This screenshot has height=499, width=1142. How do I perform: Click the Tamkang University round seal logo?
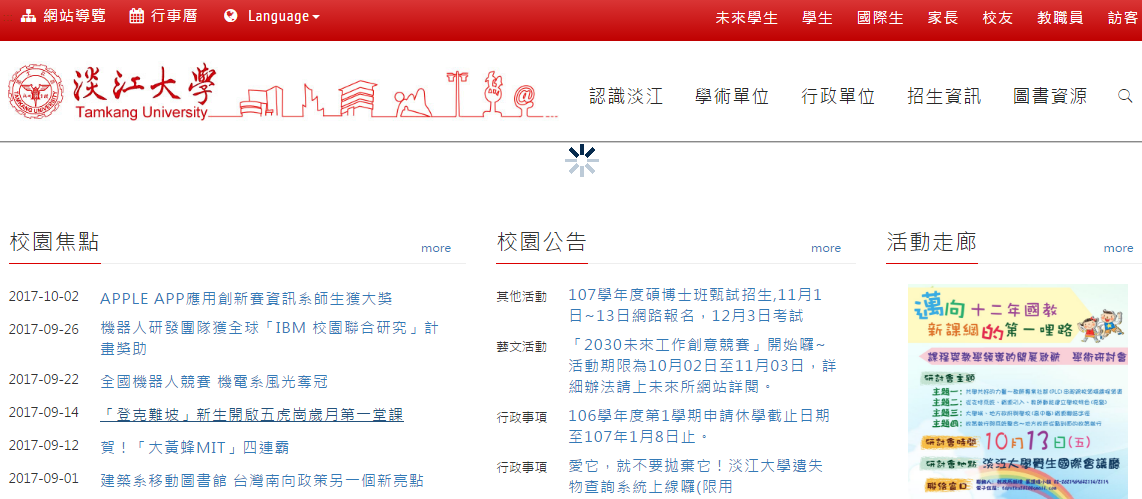coord(36,92)
